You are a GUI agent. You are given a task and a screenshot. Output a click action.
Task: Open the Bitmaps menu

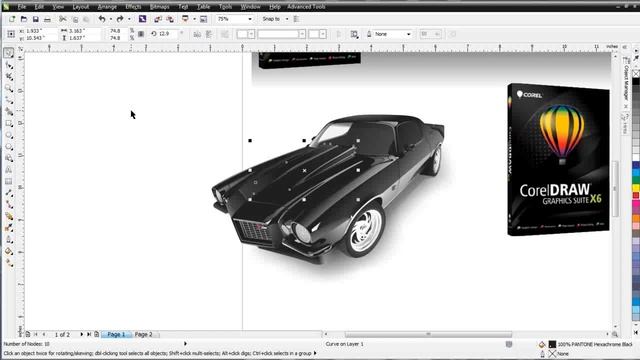159,7
